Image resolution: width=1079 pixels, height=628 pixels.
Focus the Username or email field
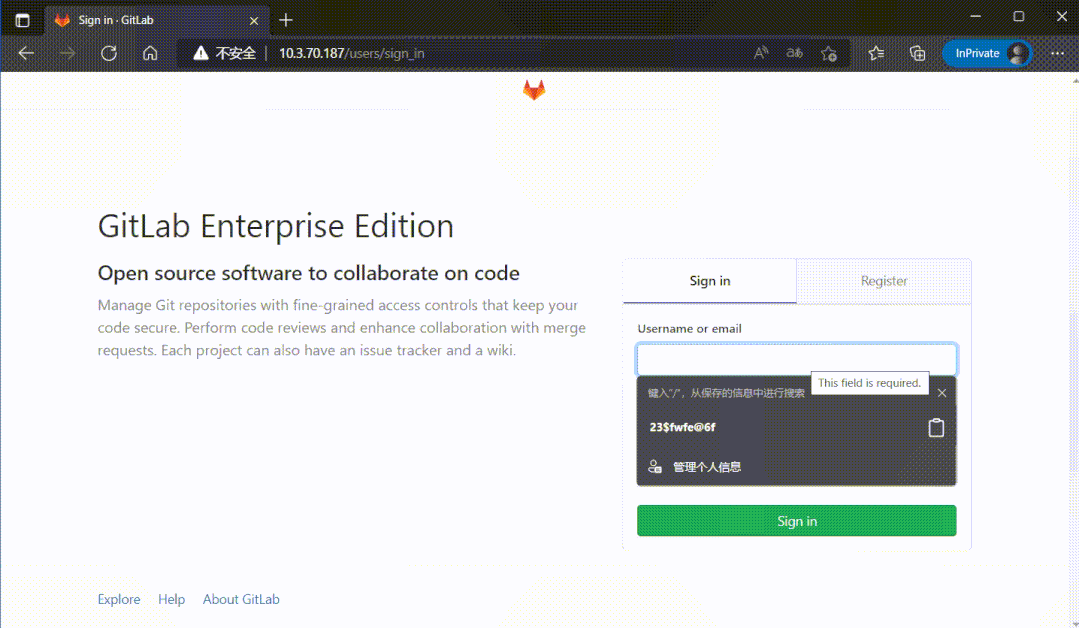point(796,360)
